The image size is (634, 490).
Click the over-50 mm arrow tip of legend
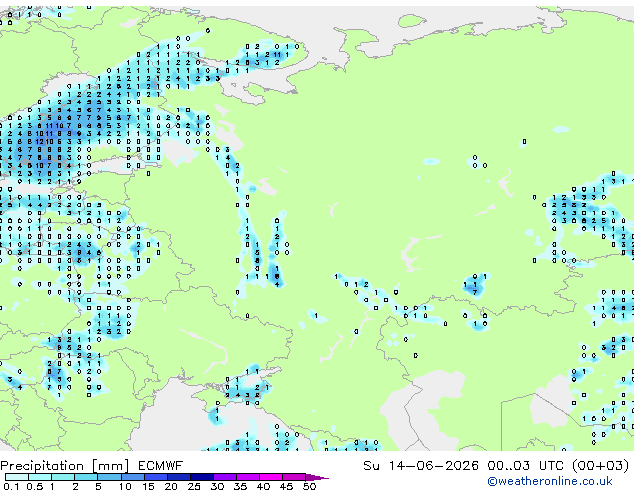[317, 477]
